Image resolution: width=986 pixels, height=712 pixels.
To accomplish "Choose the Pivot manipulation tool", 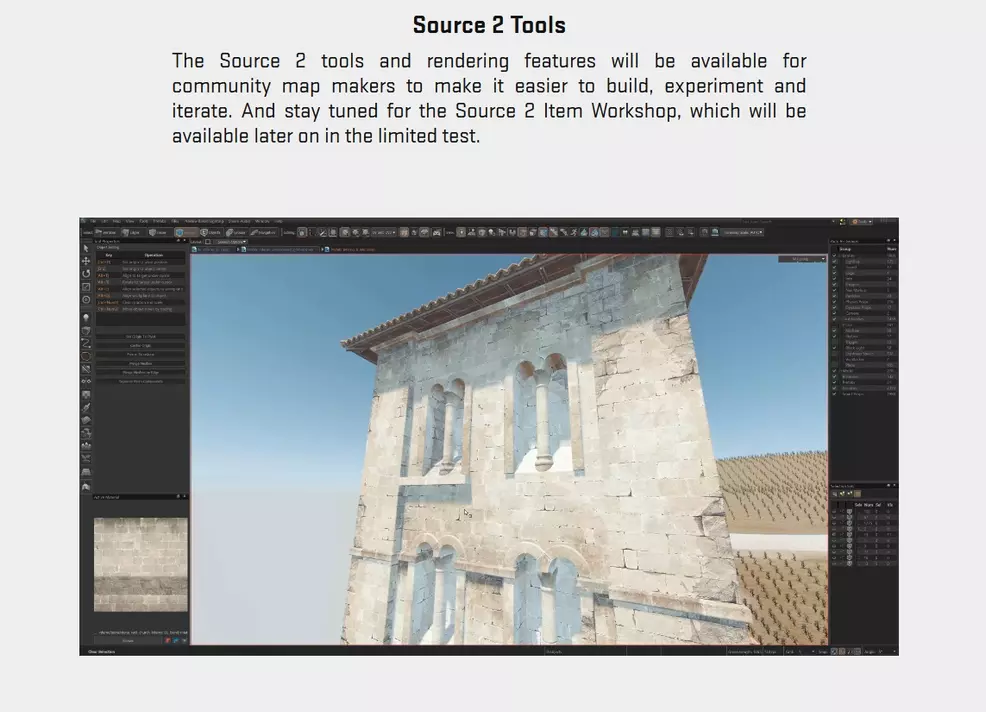I will [86, 299].
